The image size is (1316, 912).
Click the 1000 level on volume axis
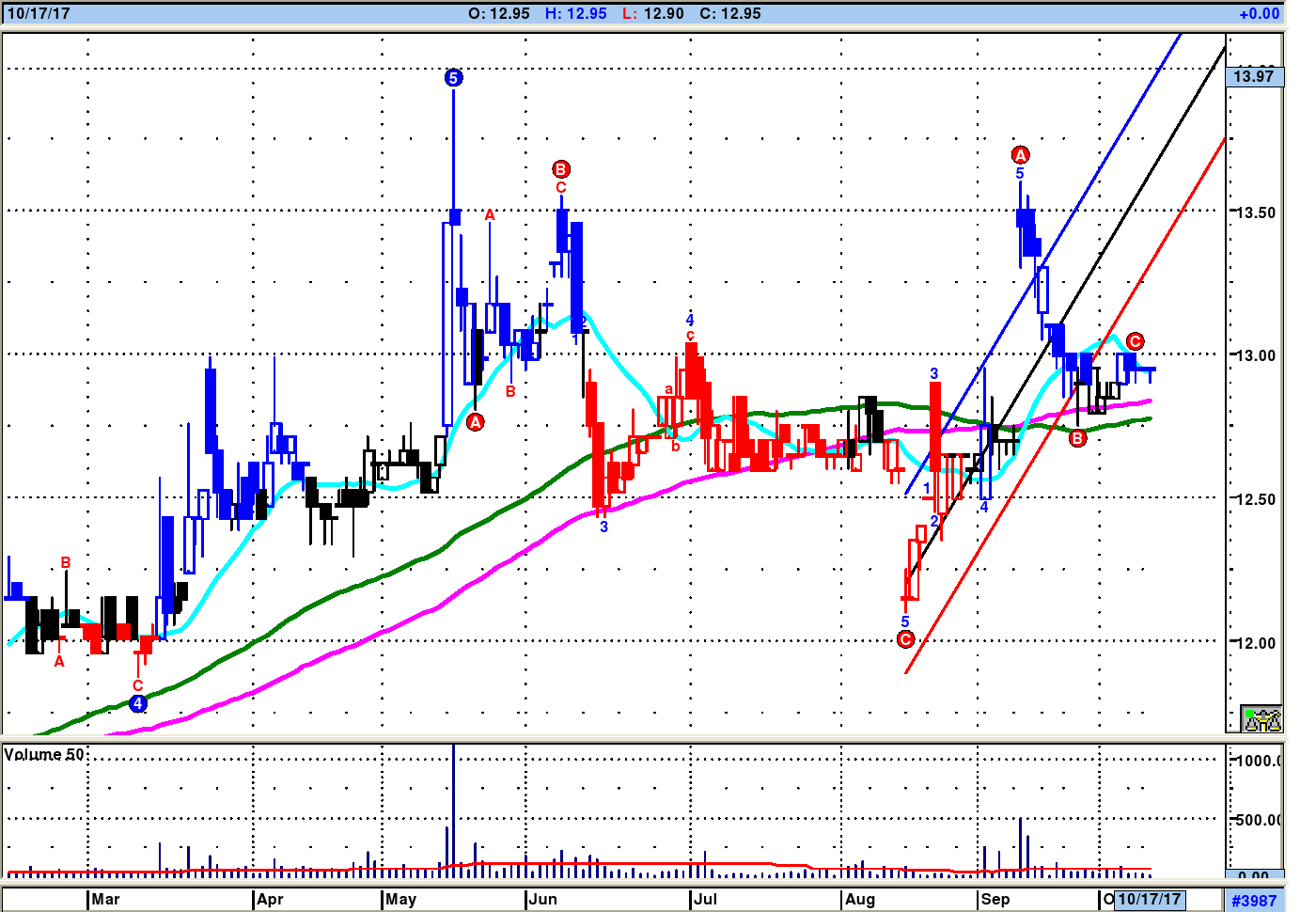(1258, 761)
